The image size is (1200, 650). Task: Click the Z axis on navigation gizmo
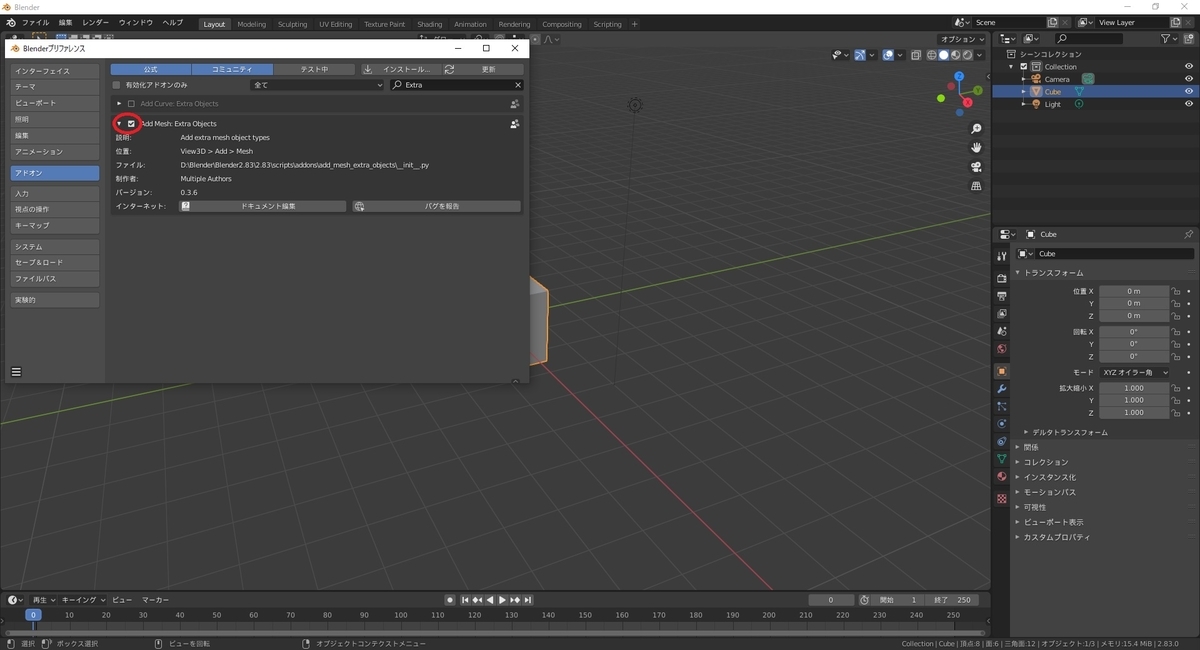point(959,76)
